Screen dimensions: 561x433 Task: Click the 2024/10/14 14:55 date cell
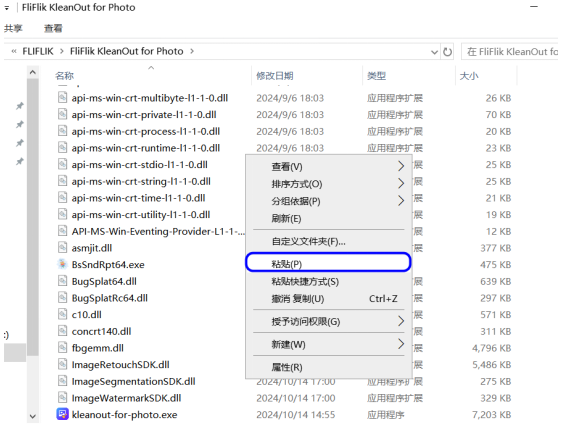(x=296, y=415)
